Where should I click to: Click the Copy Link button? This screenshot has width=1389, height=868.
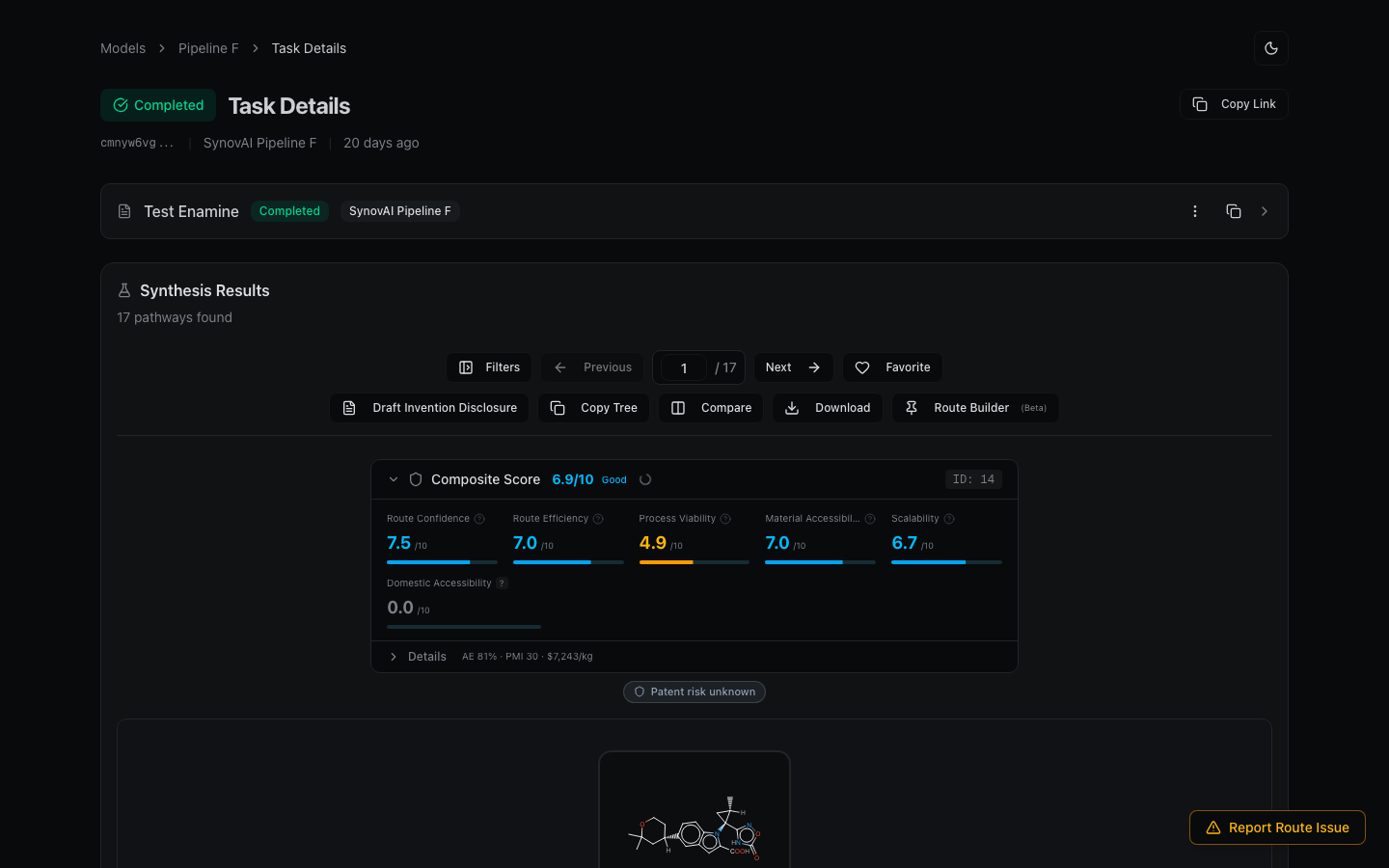pos(1234,104)
